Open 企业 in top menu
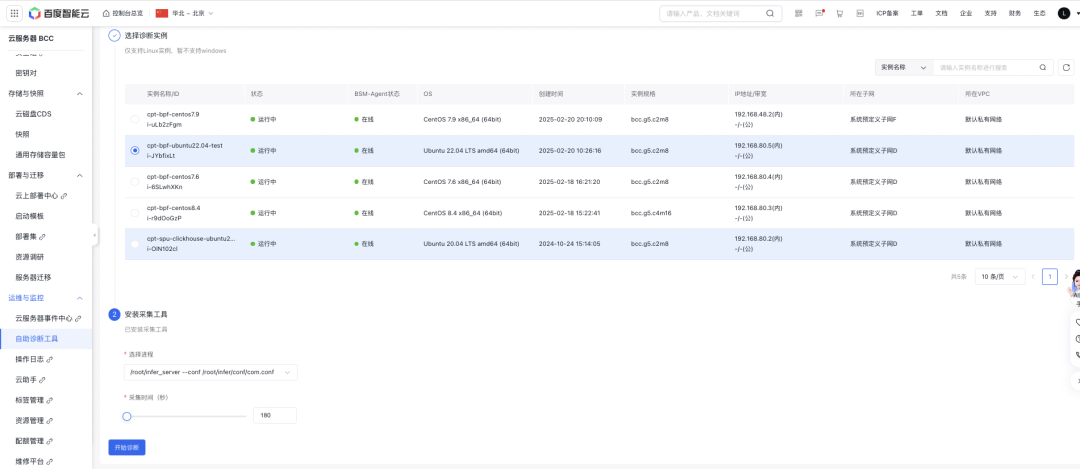Image resolution: width=1080 pixels, height=469 pixels. (x=966, y=13)
